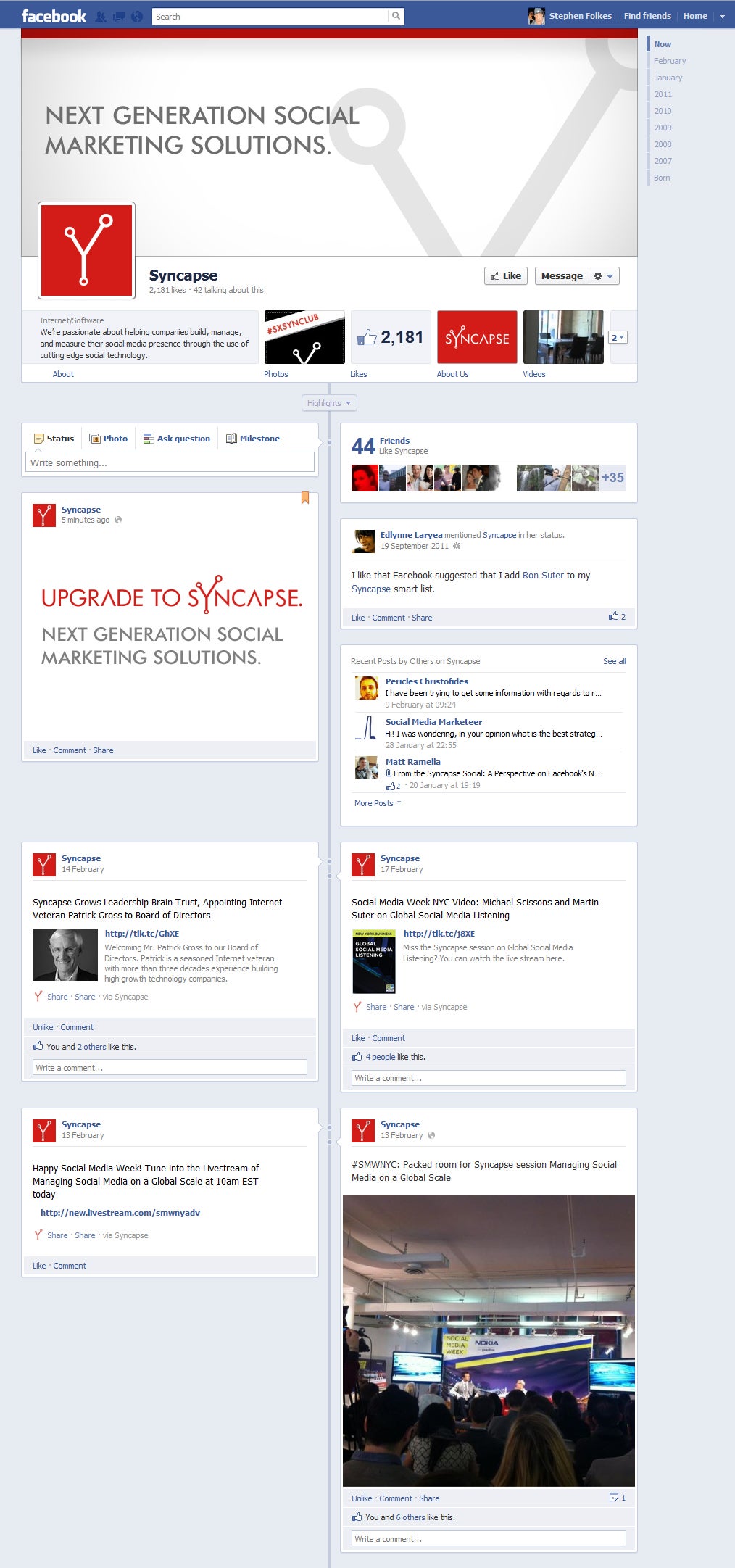
Task: Click globe privacy icon on 5 minutes ago post
Action: click(118, 520)
